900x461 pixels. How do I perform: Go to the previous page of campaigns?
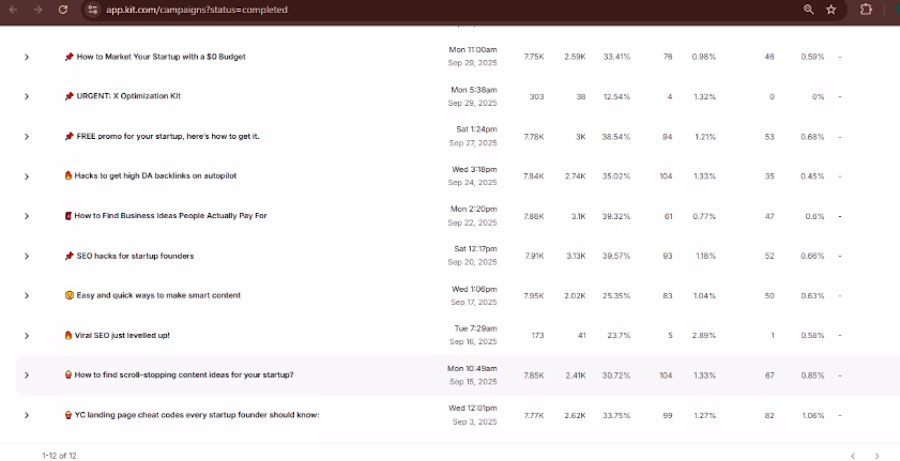pos(851,455)
